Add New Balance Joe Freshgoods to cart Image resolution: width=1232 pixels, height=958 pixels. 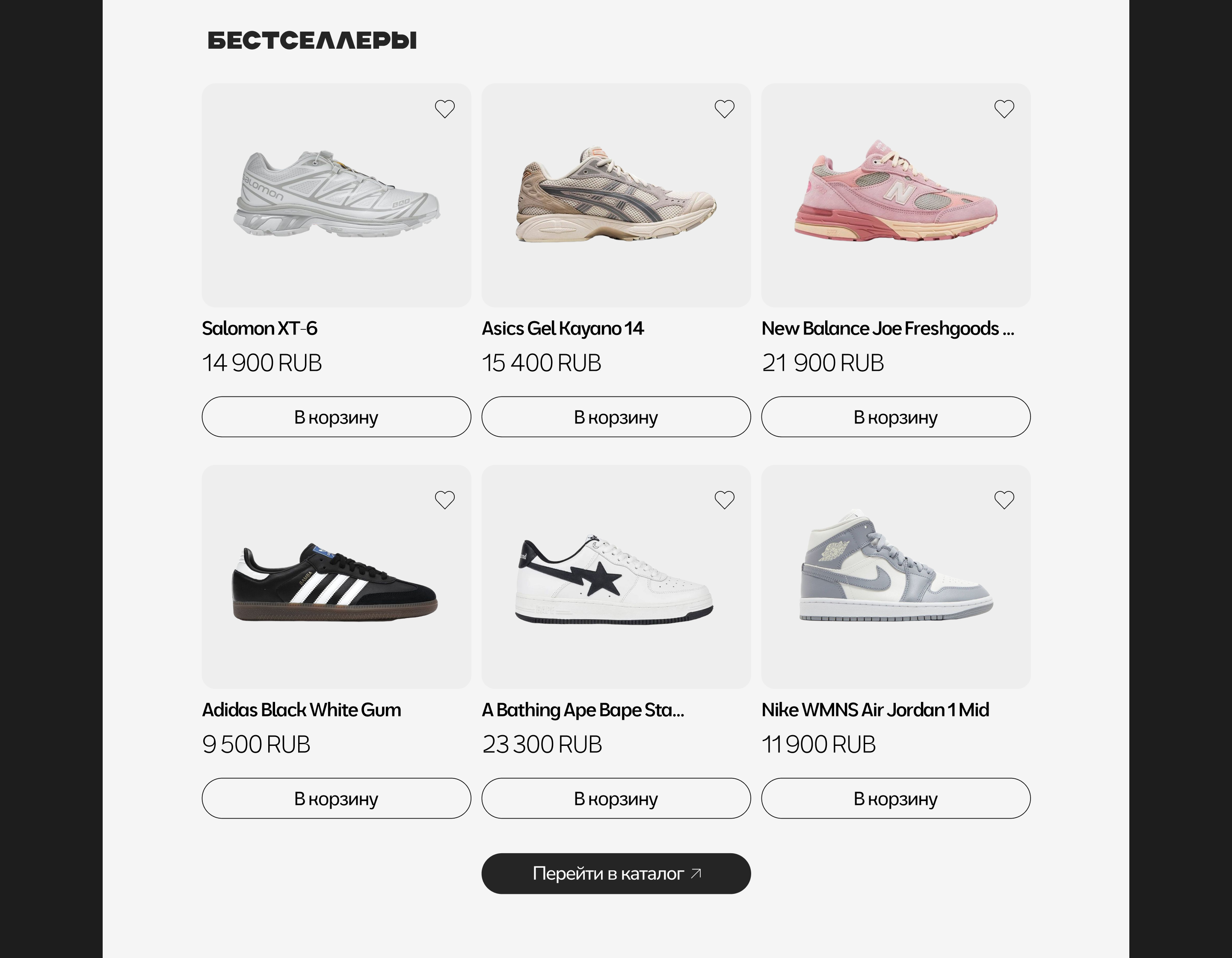pos(896,417)
